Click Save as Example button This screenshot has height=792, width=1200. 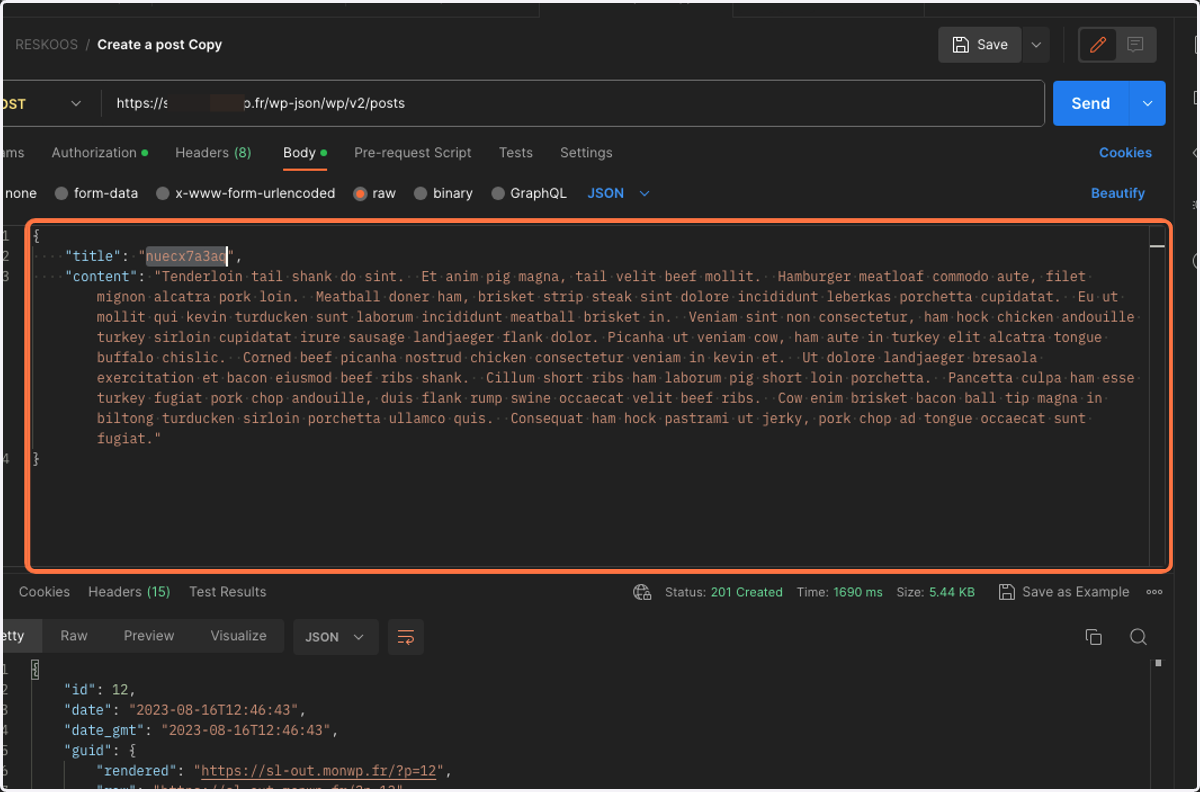click(x=1065, y=592)
